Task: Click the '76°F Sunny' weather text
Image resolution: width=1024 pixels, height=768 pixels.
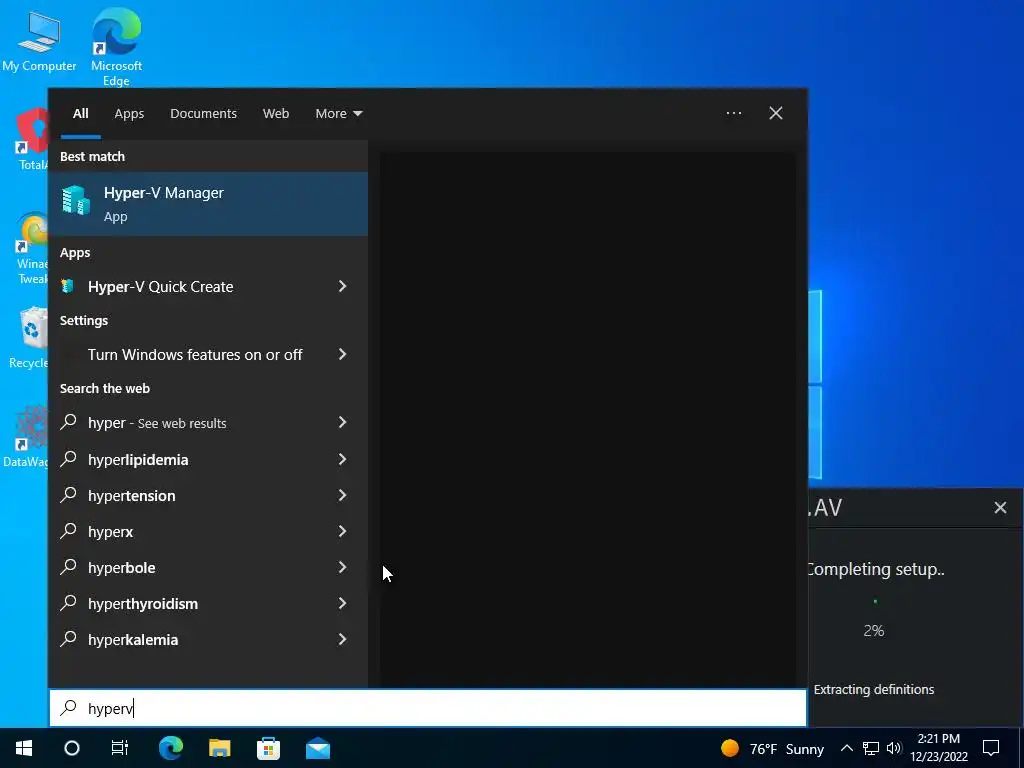Action: (x=787, y=748)
